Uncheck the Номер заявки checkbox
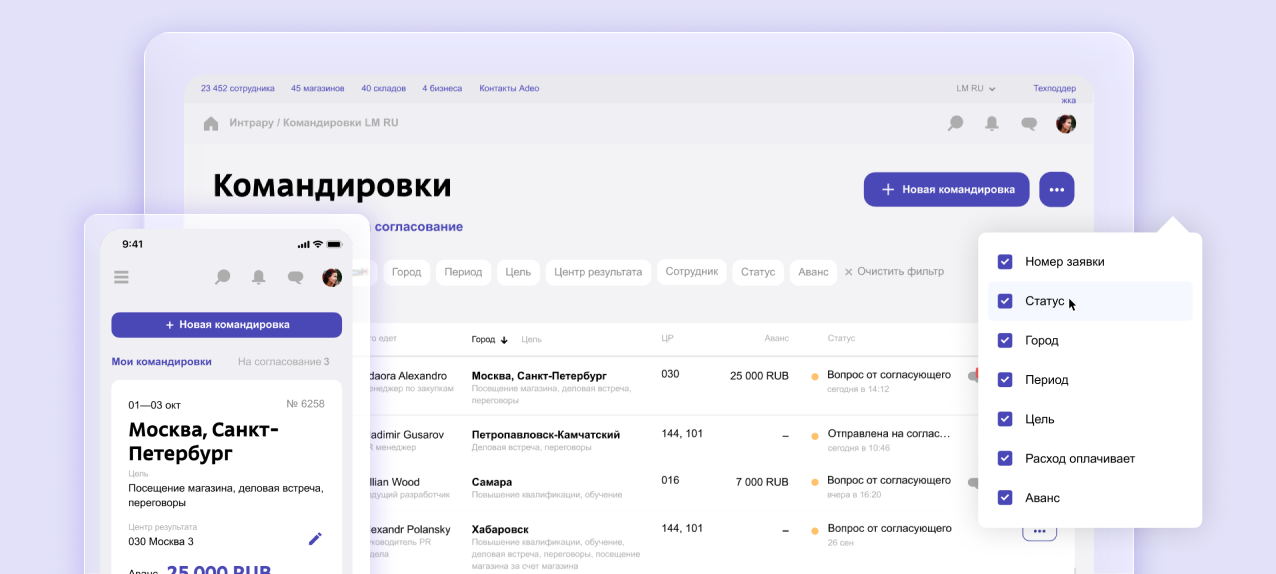 (x=1005, y=262)
